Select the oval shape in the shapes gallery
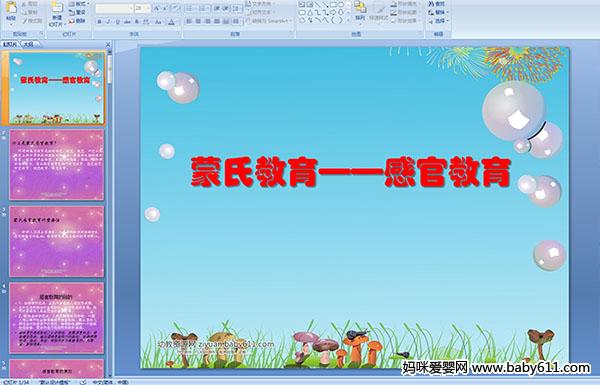Viewport: 600px width, 385px height. (x=341, y=5)
